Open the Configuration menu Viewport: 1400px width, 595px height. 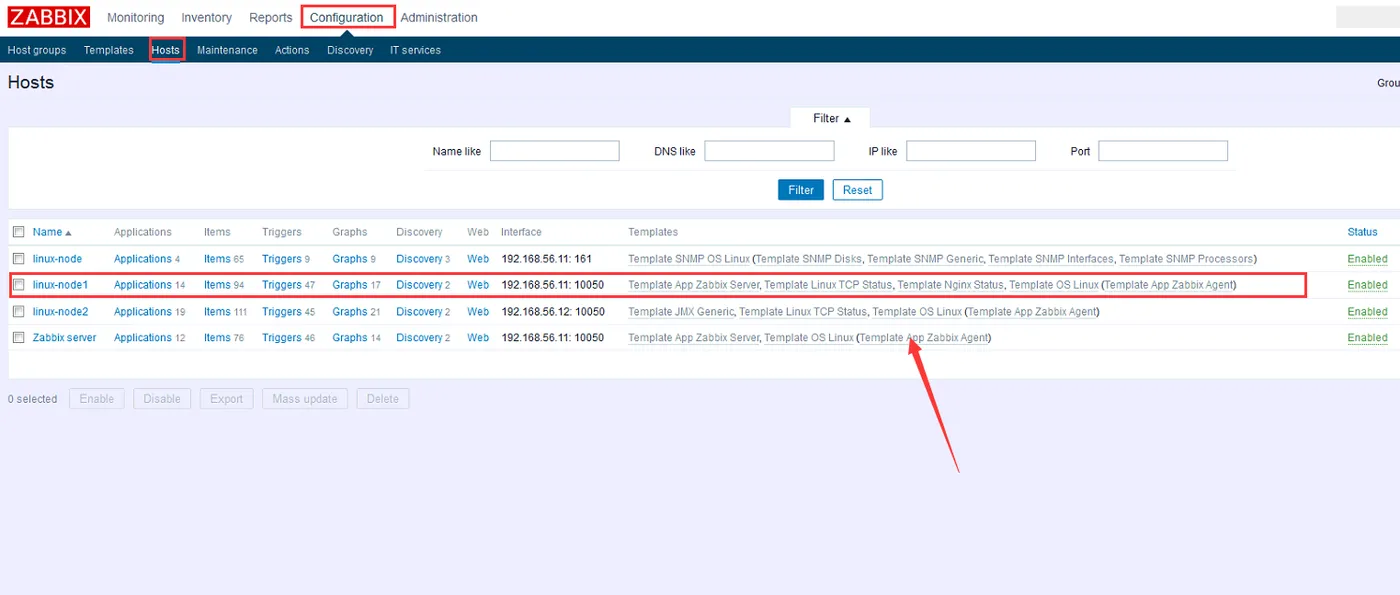pyautogui.click(x=346, y=18)
